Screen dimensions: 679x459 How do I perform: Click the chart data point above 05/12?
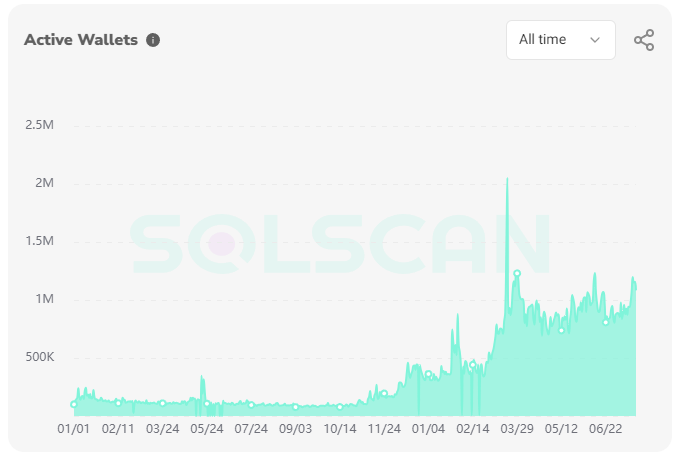click(561, 330)
